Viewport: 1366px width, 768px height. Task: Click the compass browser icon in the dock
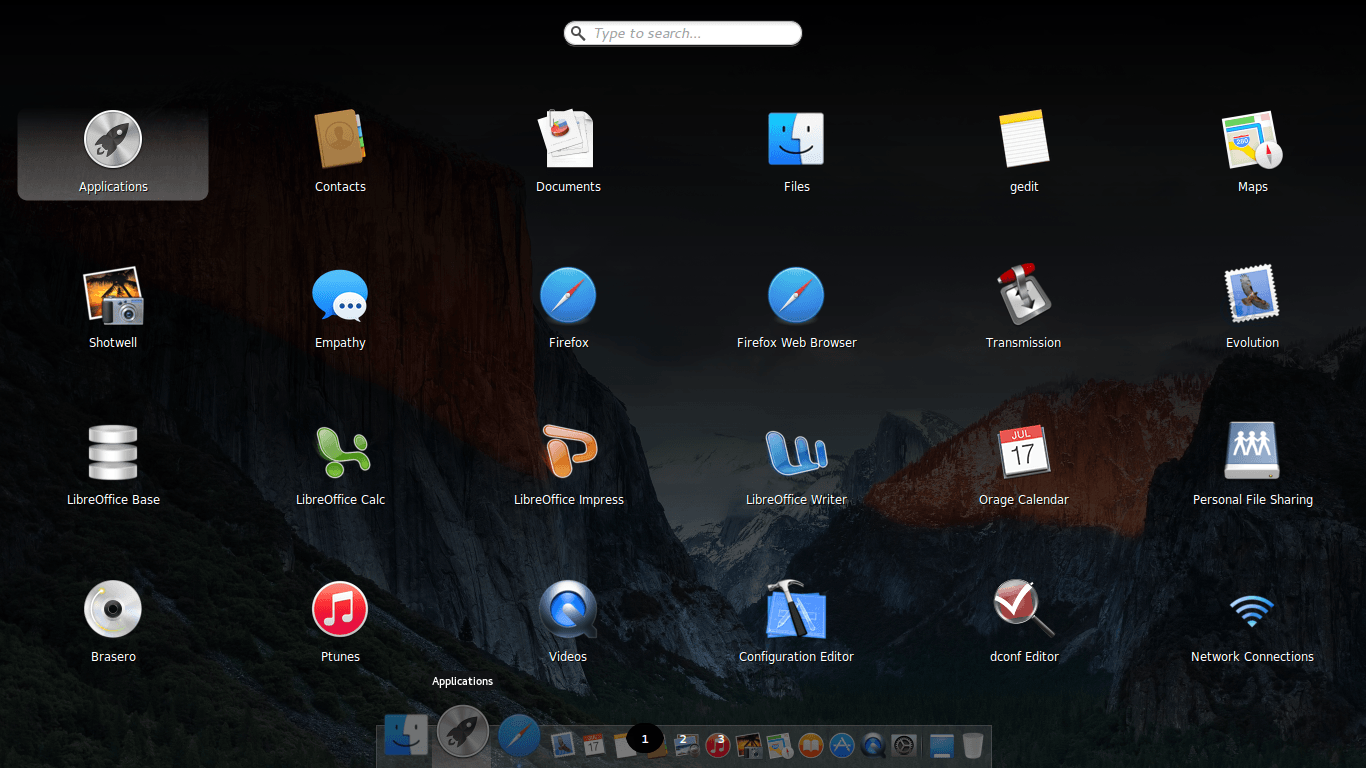[x=519, y=735]
